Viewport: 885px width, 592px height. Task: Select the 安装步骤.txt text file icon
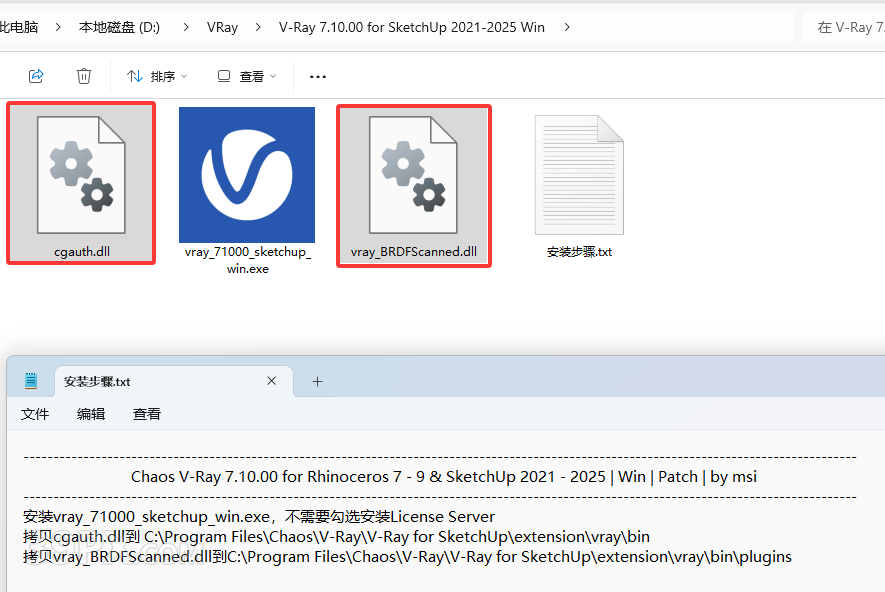coord(579,175)
